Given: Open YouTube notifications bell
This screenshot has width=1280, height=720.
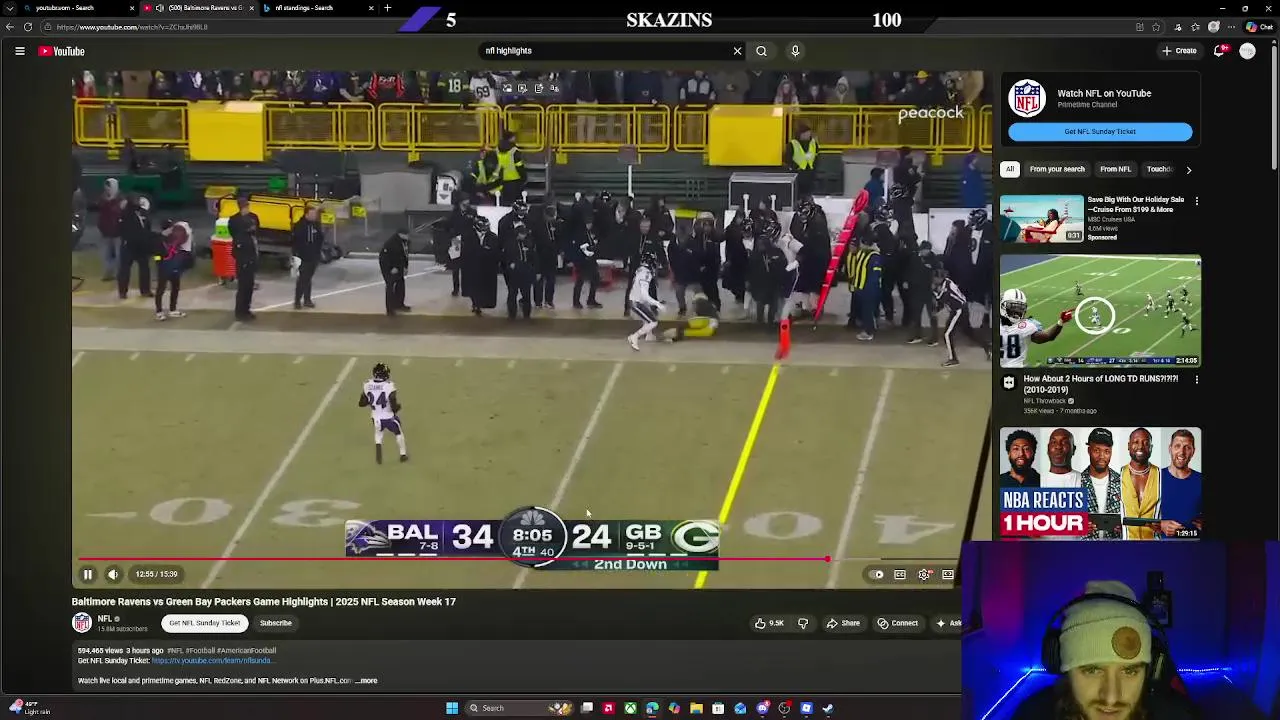Looking at the screenshot, I should pos(1220,51).
